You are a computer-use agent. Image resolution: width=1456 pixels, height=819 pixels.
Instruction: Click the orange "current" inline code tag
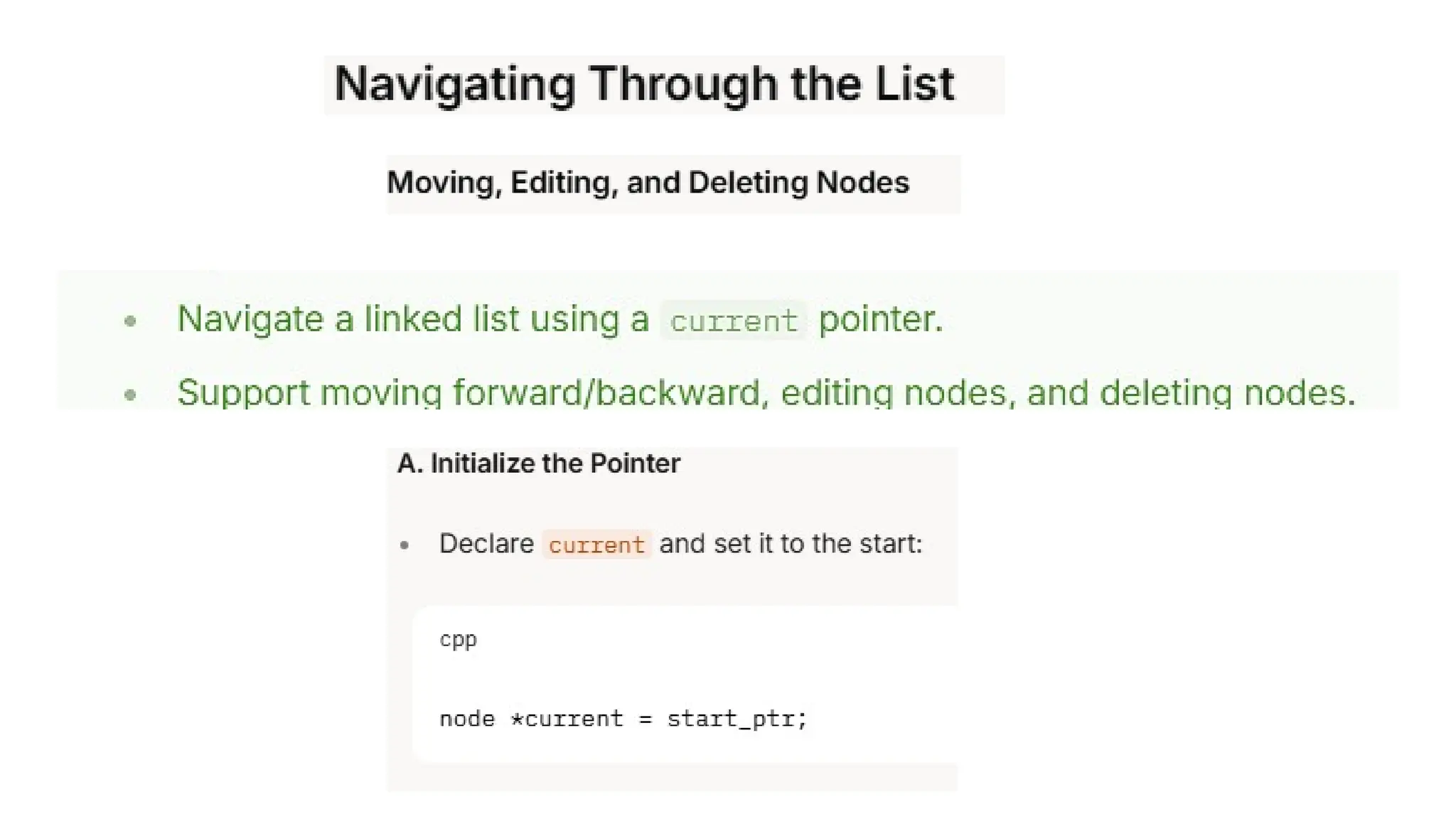[596, 545]
